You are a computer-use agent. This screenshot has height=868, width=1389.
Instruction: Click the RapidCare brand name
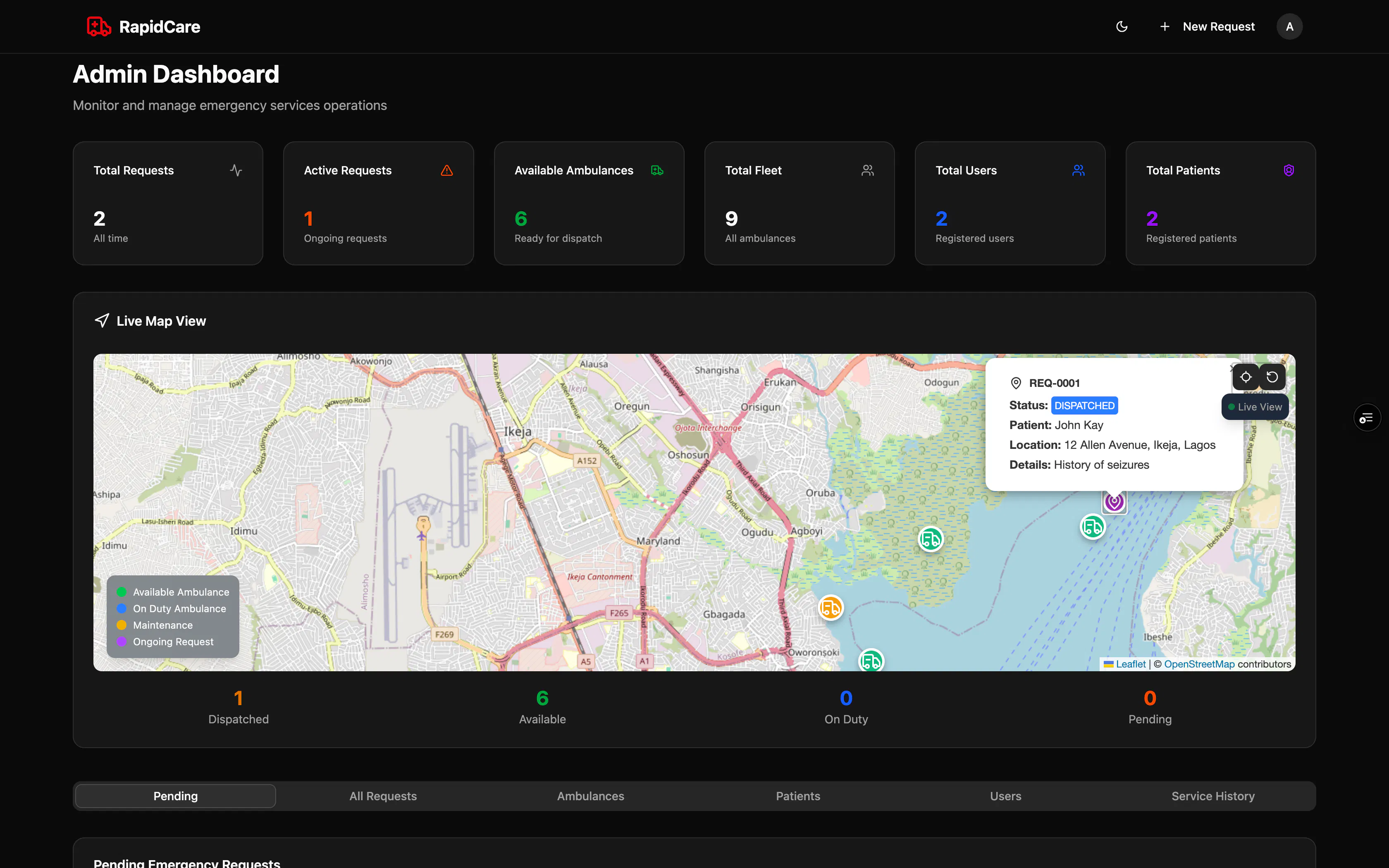160,26
